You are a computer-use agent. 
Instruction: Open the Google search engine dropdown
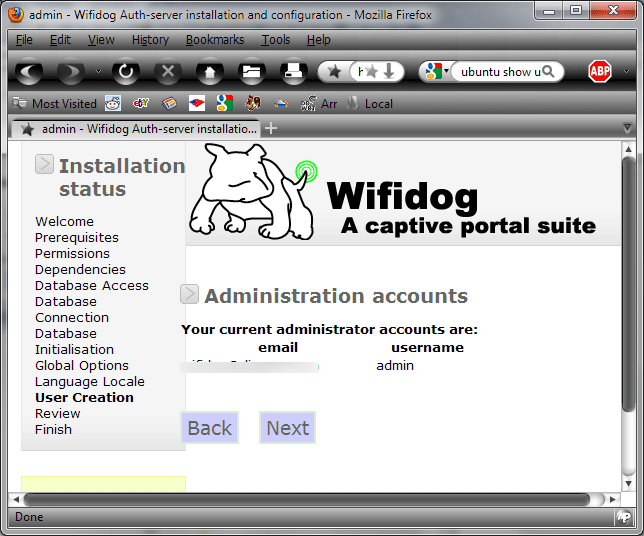pyautogui.click(x=437, y=71)
